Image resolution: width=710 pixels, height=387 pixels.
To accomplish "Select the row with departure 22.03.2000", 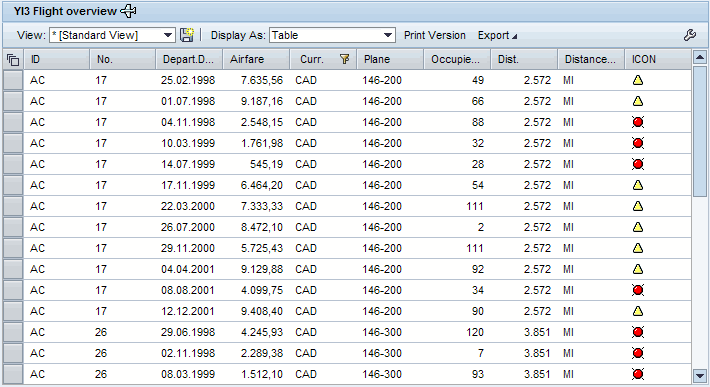I will pos(13,206).
